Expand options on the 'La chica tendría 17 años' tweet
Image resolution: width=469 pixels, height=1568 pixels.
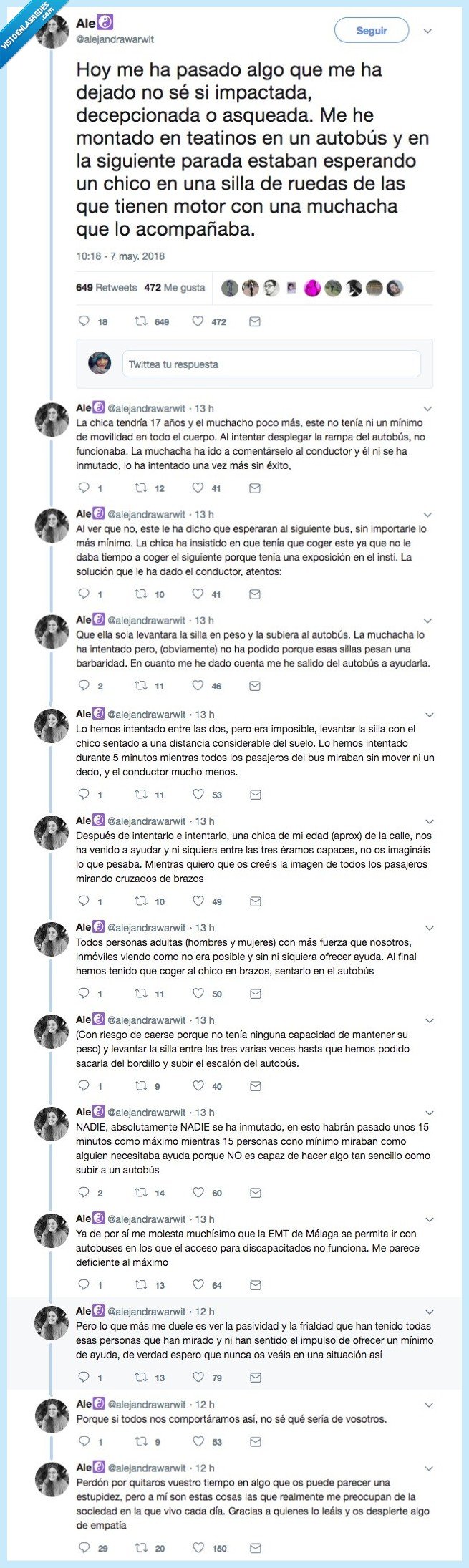430,407
